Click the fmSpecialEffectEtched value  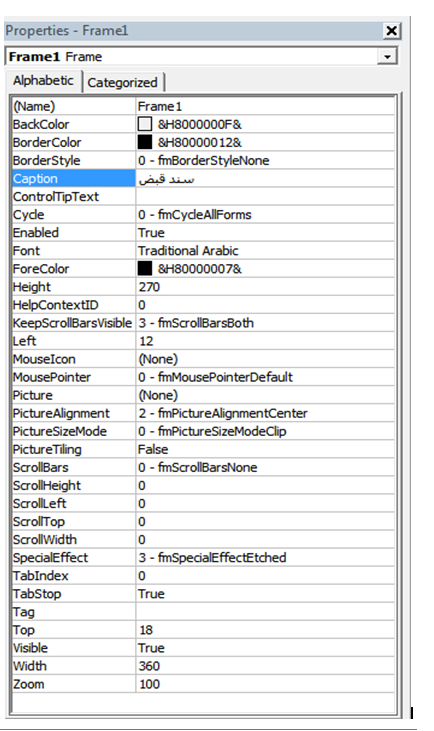point(212,558)
